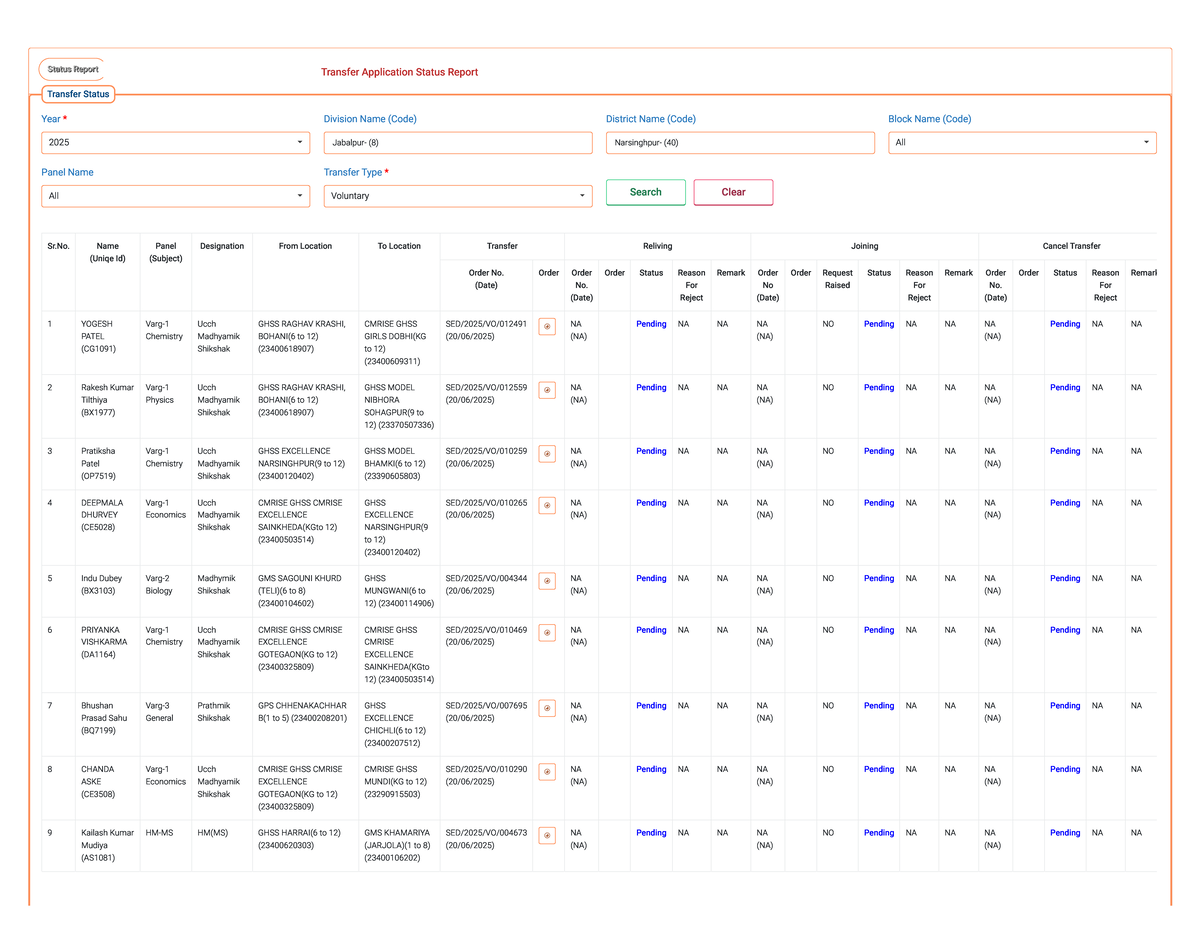Open transfer order icon for Priyanka Vishkarma
1200x927 pixels.
(x=547, y=633)
